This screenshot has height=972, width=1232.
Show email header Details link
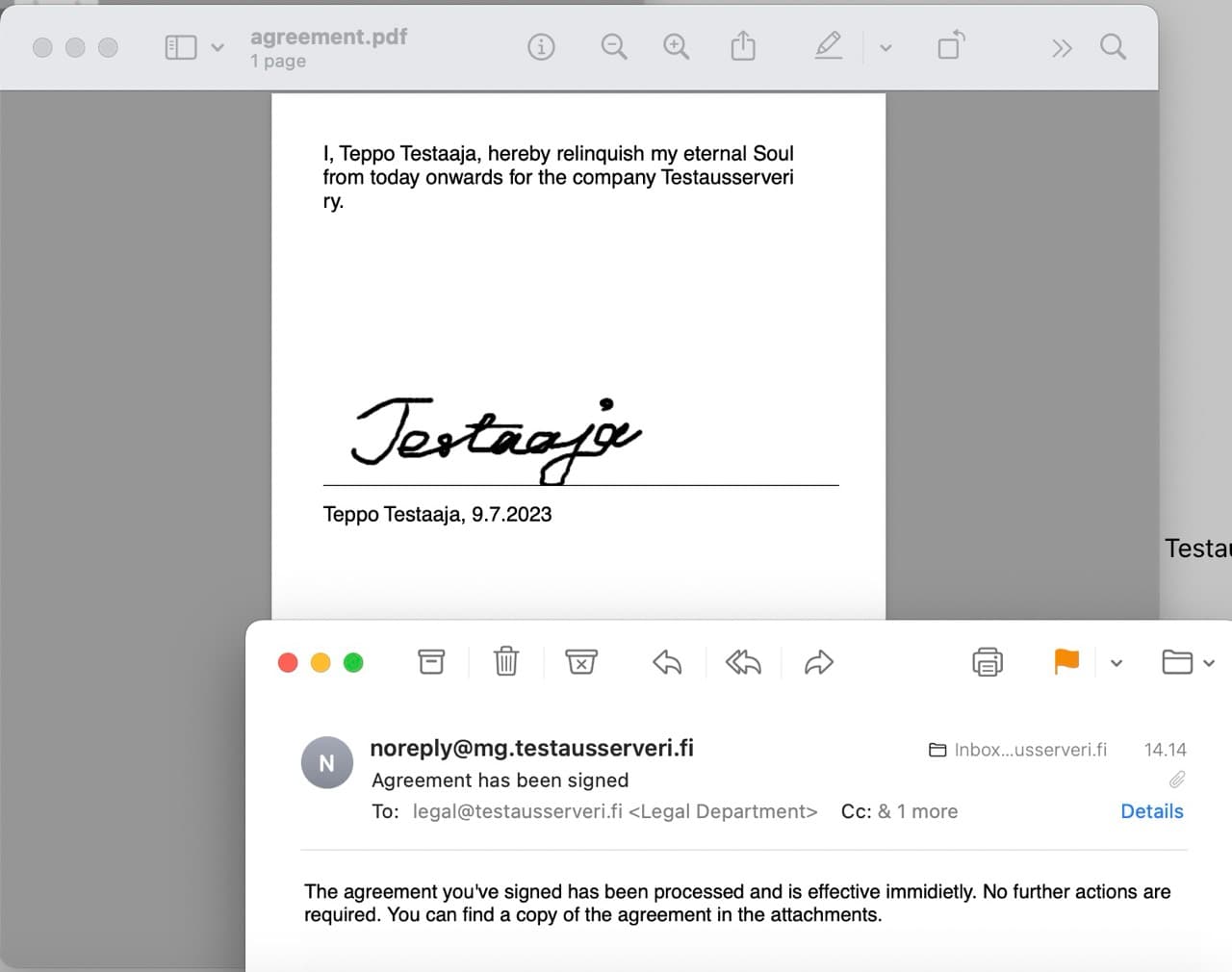click(1151, 811)
